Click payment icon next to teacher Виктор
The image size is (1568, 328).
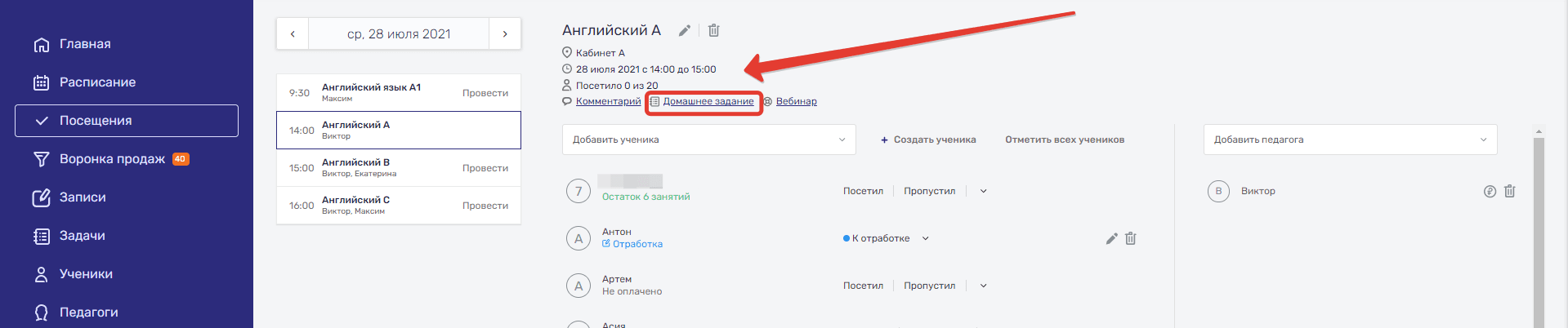pyautogui.click(x=1490, y=191)
